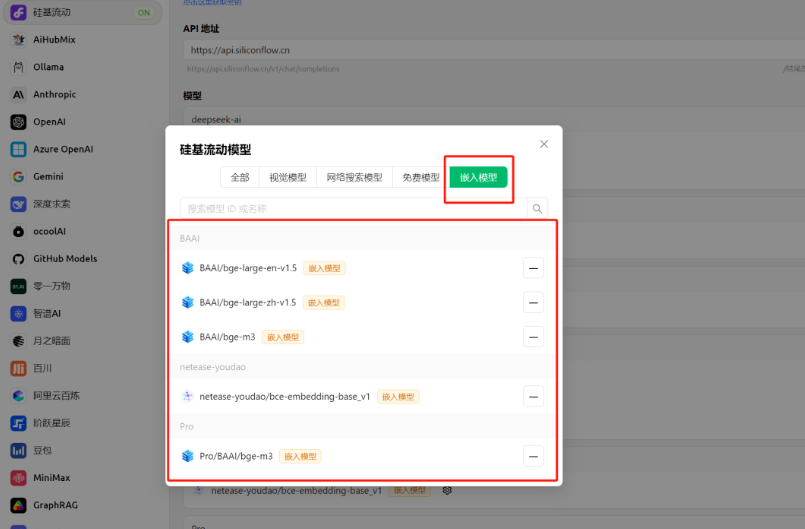Open the 百川 provider

pyautogui.click(x=82, y=368)
